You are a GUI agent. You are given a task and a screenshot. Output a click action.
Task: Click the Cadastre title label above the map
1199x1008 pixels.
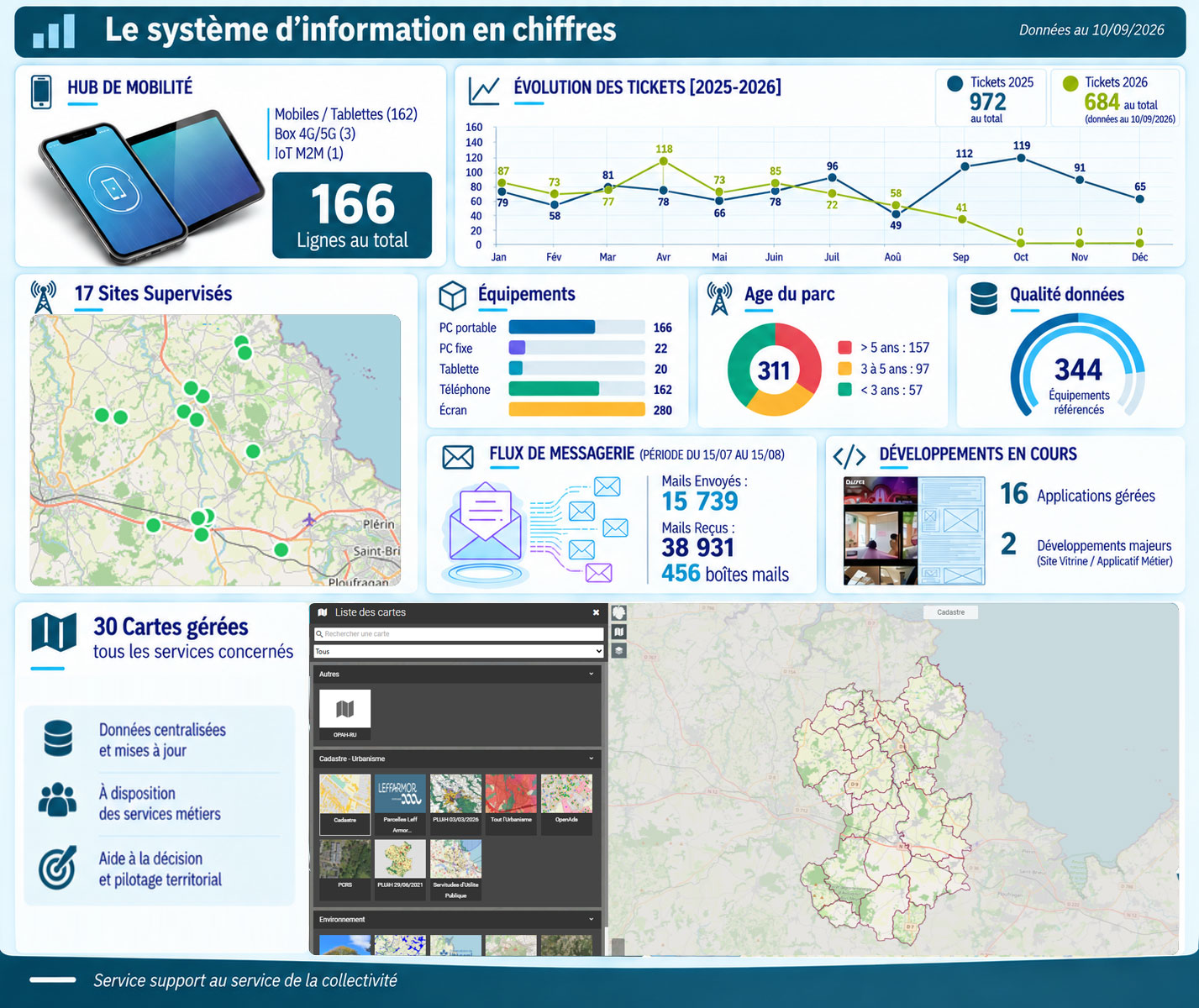951,612
